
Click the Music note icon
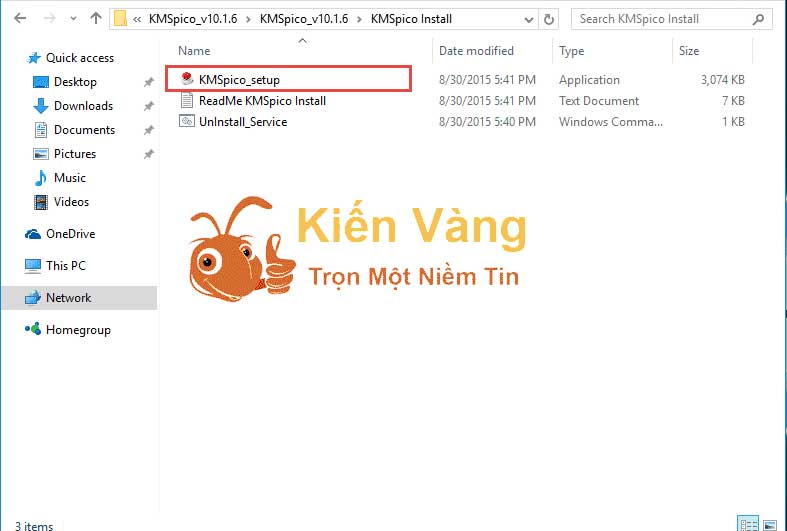coord(41,178)
